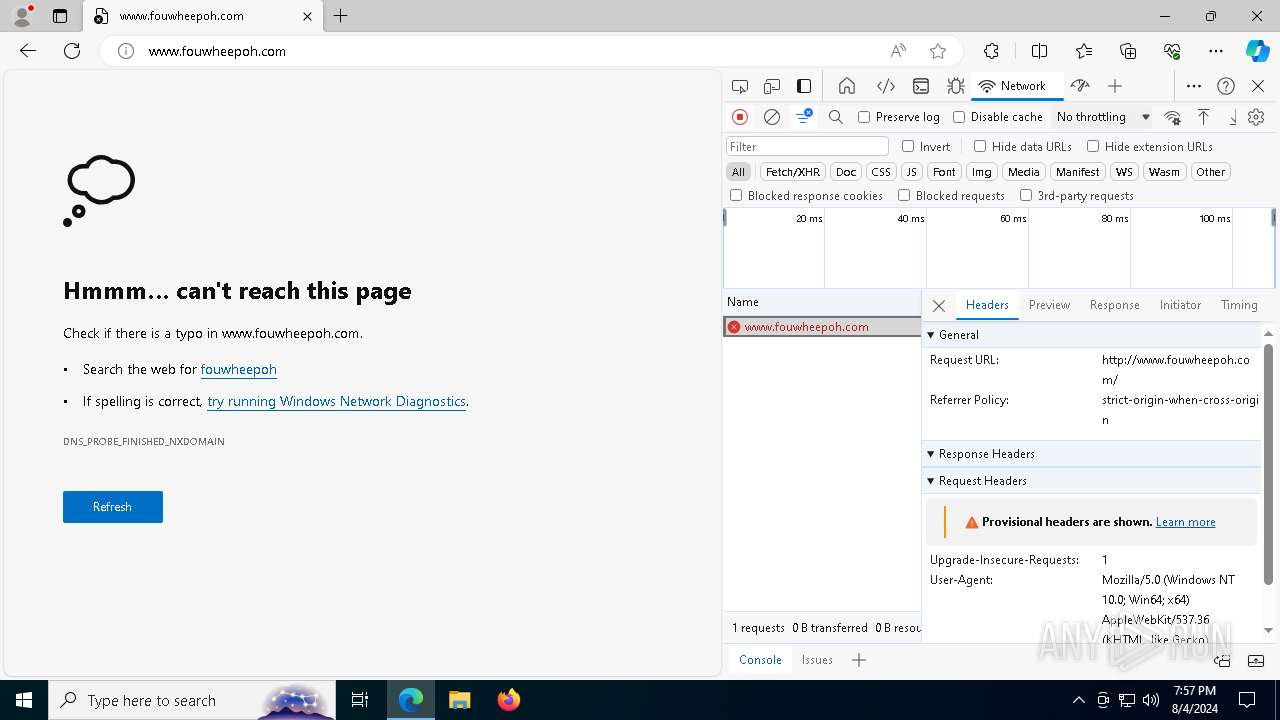Open the Performance tool gauge icon
The height and width of the screenshot is (720, 1280).
tap(1079, 86)
